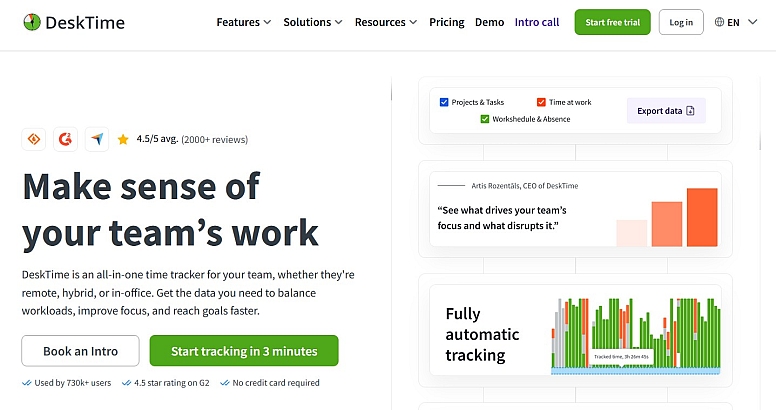The height and width of the screenshot is (410, 776).
Task: Click the yellow rating star icon
Action: [123, 140]
